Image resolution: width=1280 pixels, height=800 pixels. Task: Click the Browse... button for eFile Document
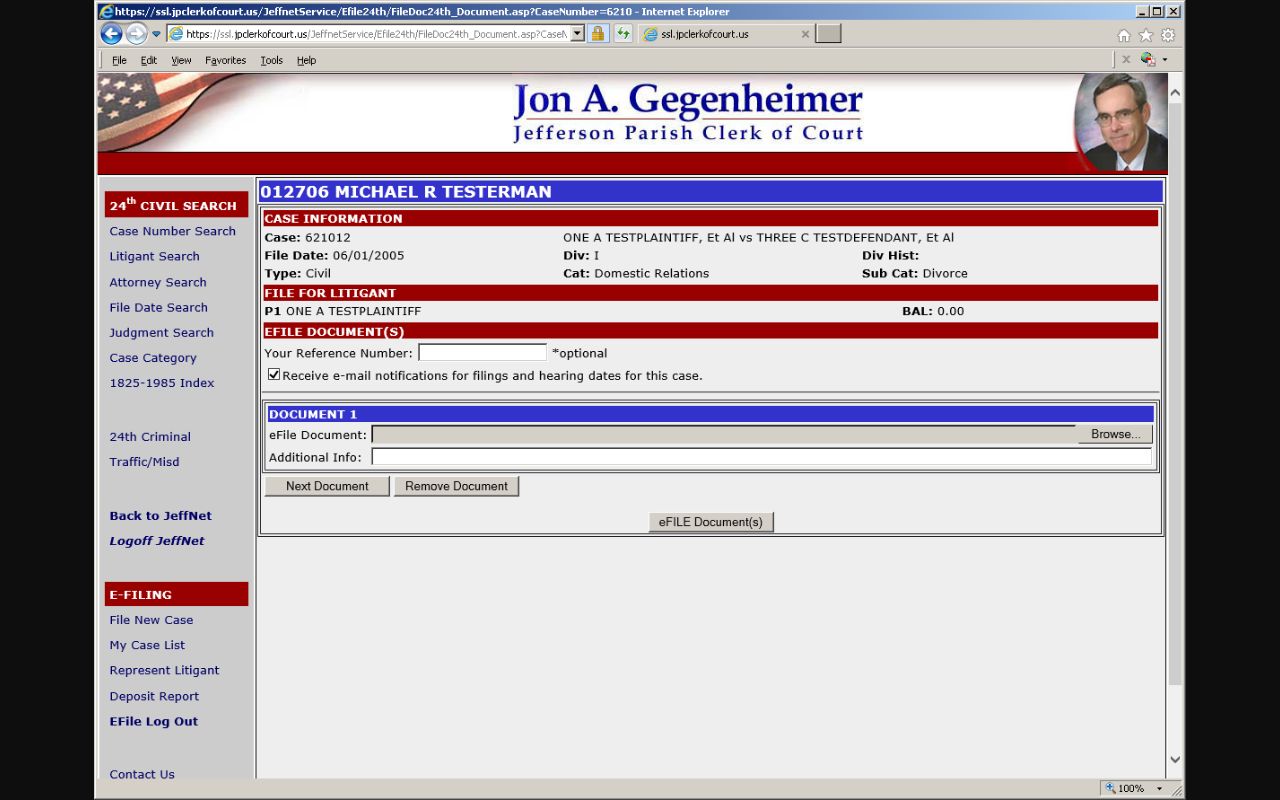pos(1115,434)
